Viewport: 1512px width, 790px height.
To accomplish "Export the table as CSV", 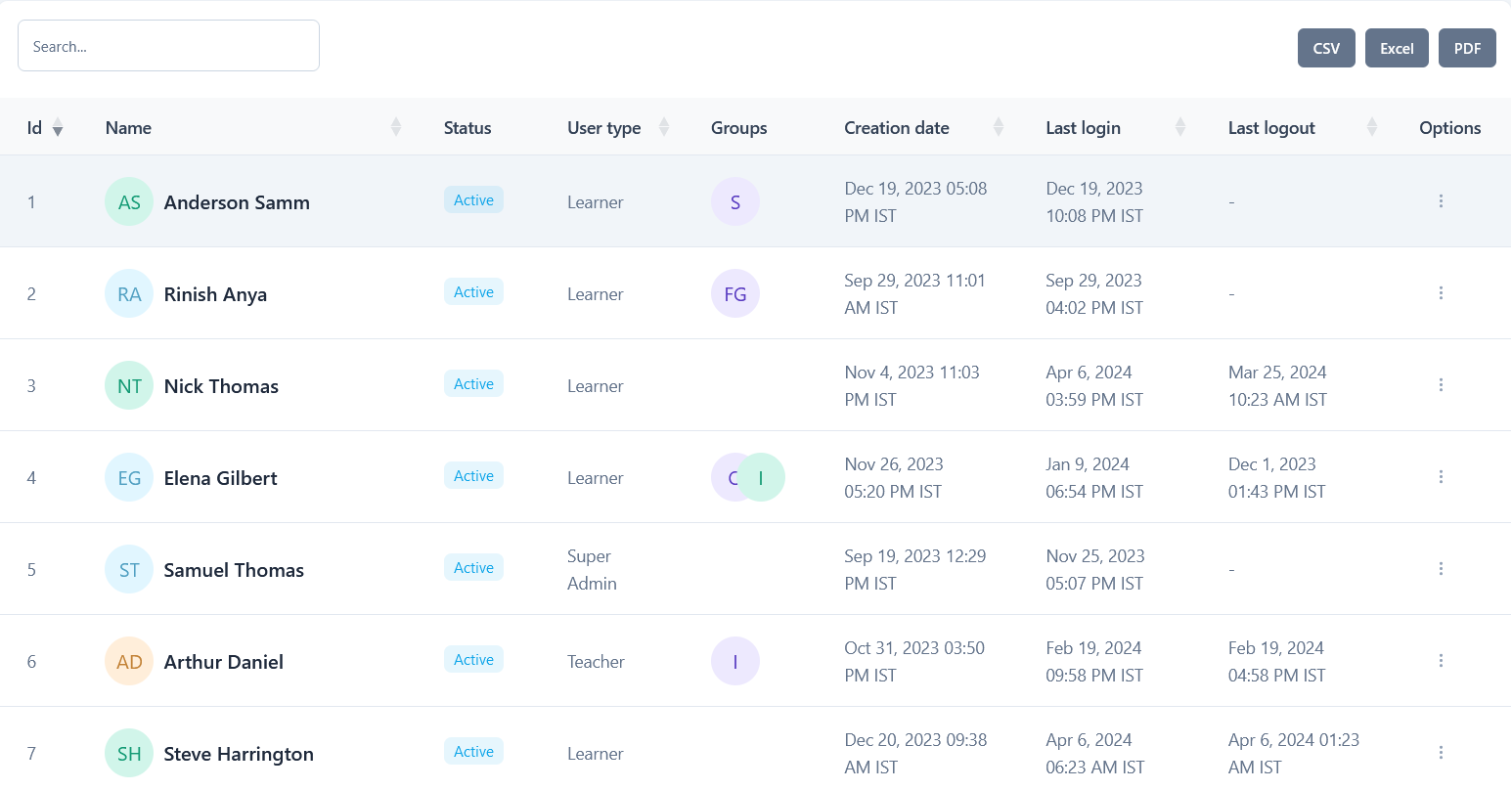I will [1326, 47].
